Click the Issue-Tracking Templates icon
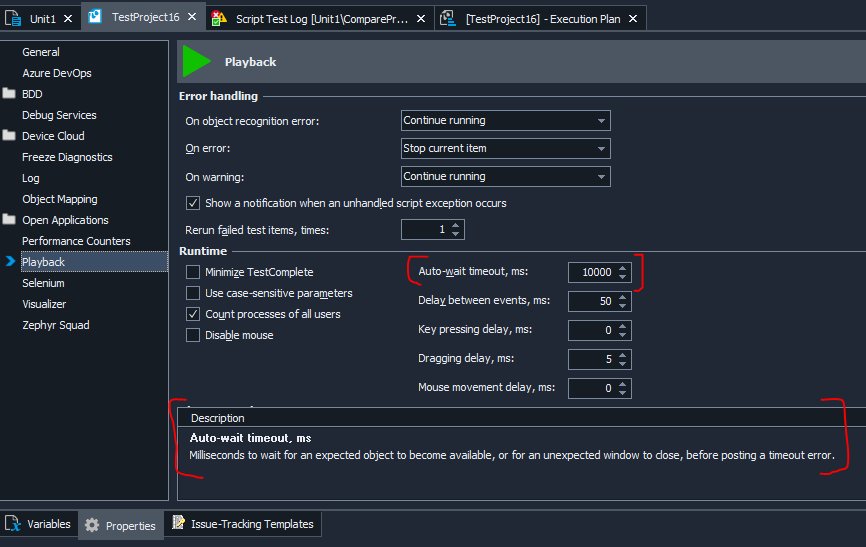This screenshot has height=547, width=866. (178, 522)
